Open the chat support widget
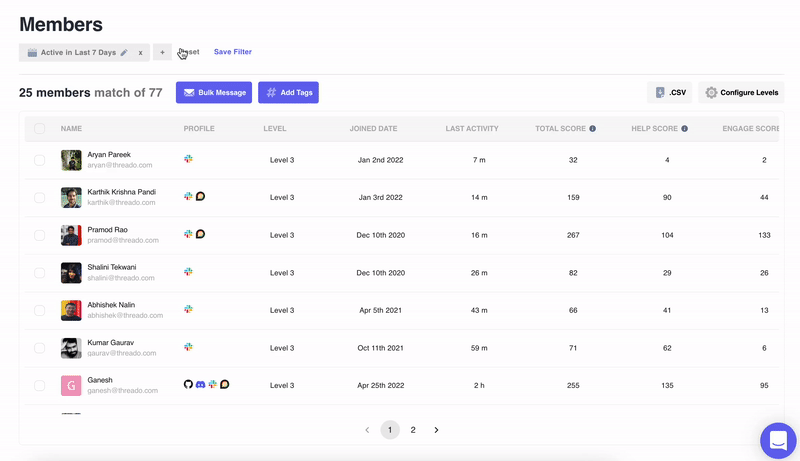The image size is (800, 461). tap(778, 441)
